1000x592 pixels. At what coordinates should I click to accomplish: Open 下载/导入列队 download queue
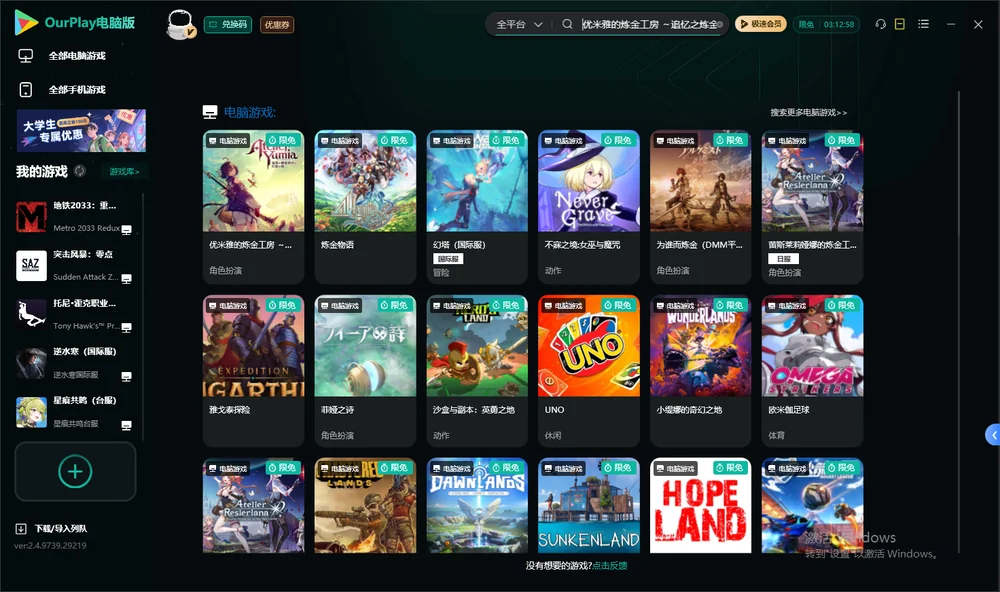click(52, 528)
